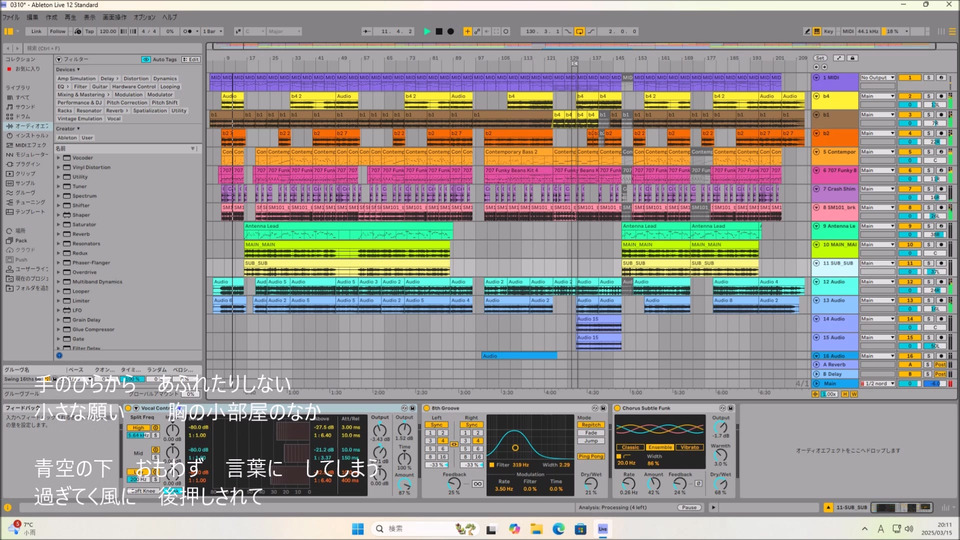960x540 pixels.
Task: Toggle the Arrangement Loop switch
Action: [579, 31]
